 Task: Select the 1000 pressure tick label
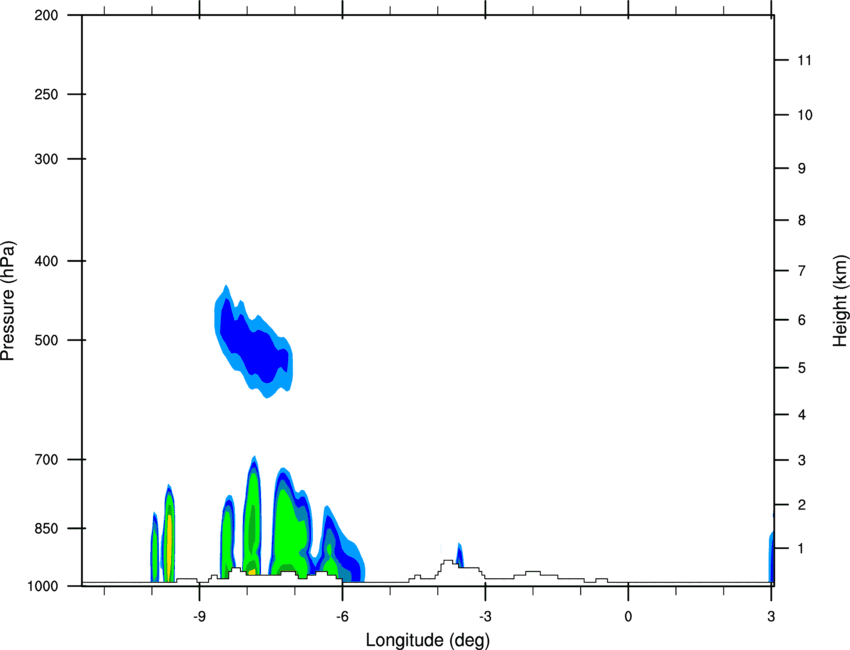point(42,586)
